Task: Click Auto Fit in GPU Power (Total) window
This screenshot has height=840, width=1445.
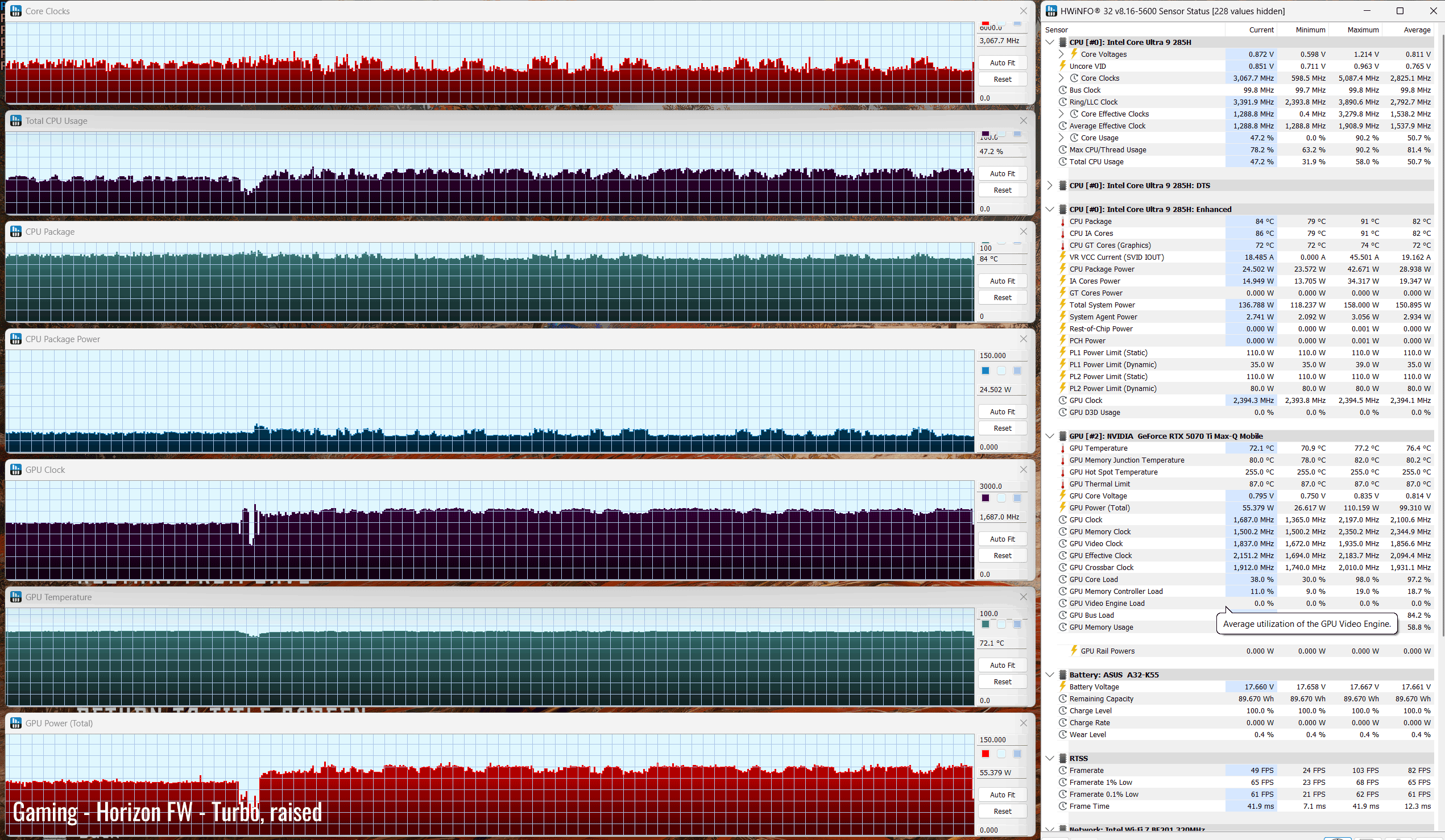Action: click(x=1002, y=795)
